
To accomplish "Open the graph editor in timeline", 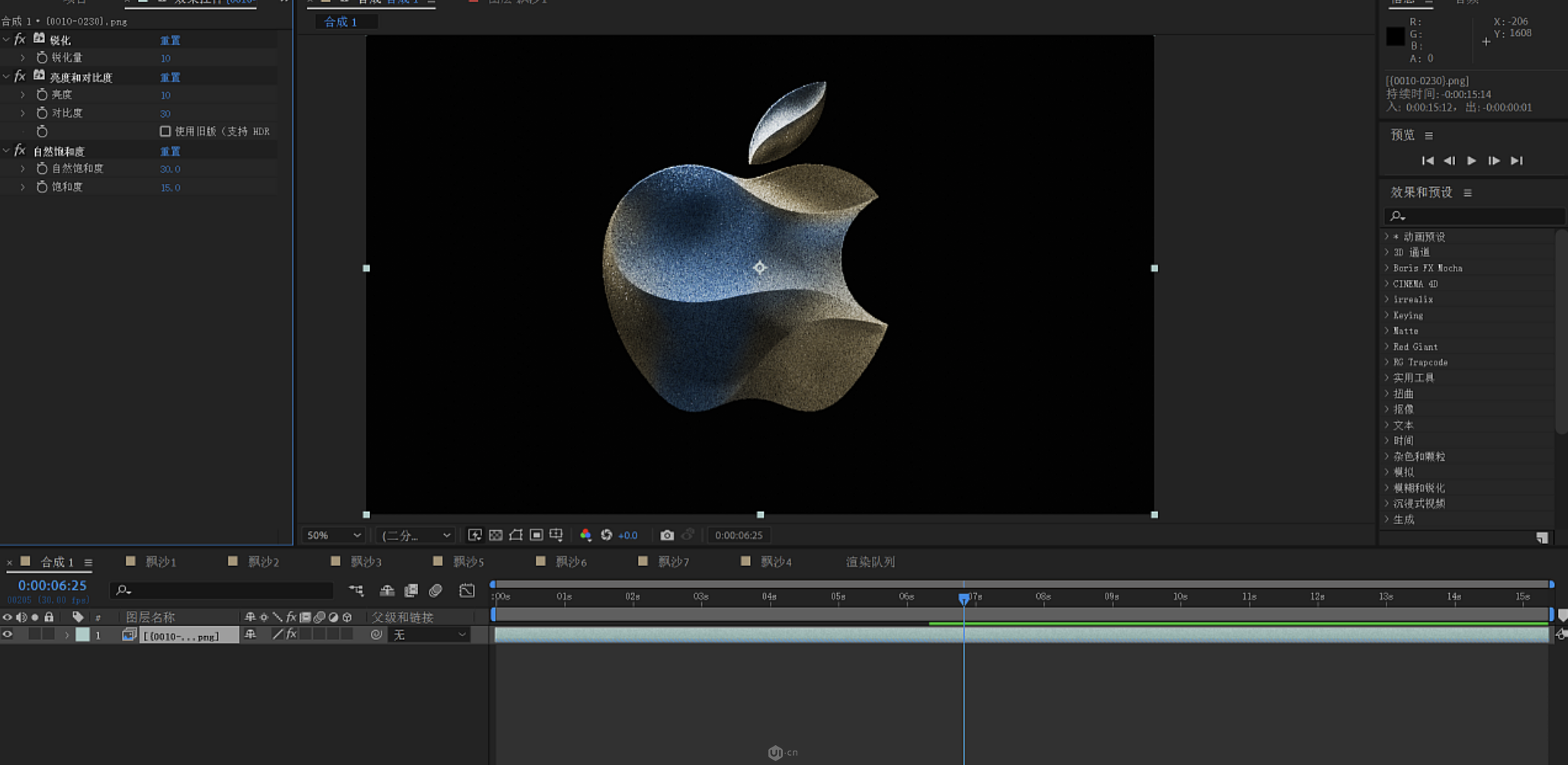I will pyautogui.click(x=467, y=590).
